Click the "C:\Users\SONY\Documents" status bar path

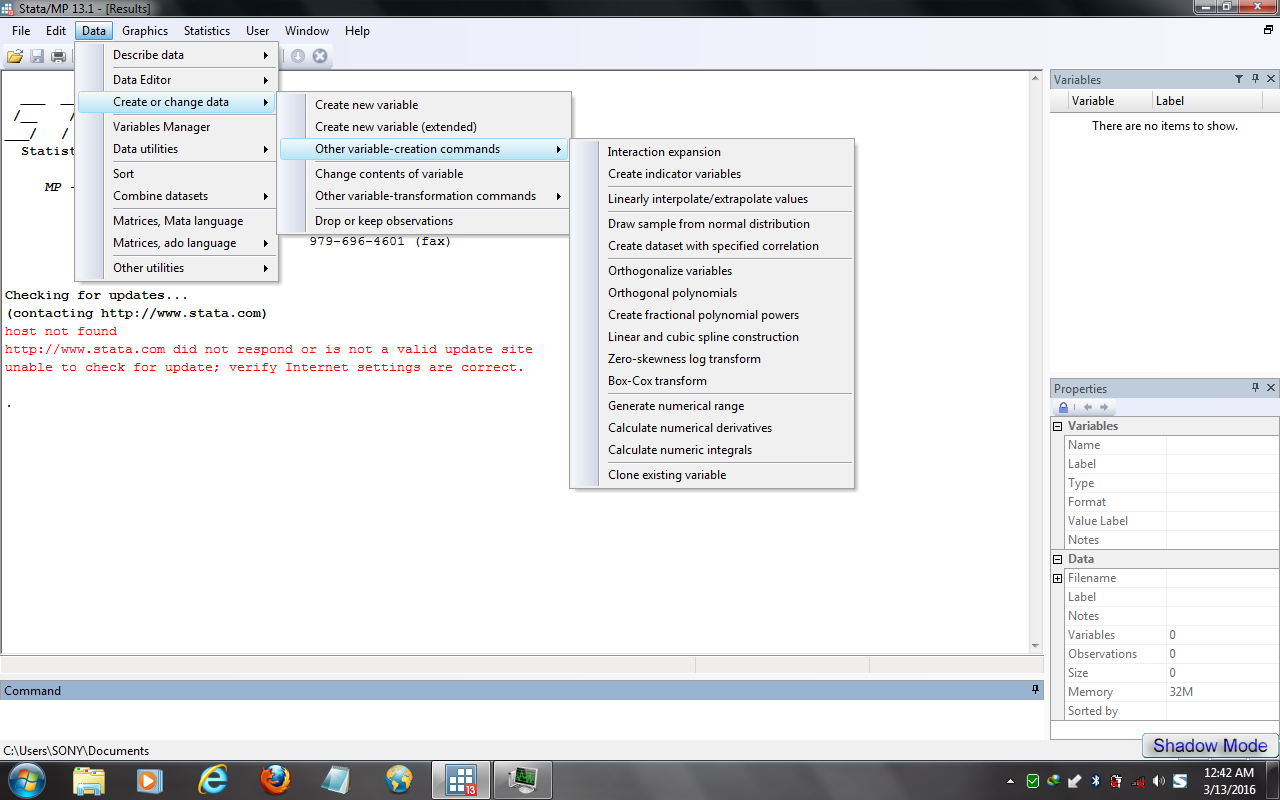tap(77, 751)
